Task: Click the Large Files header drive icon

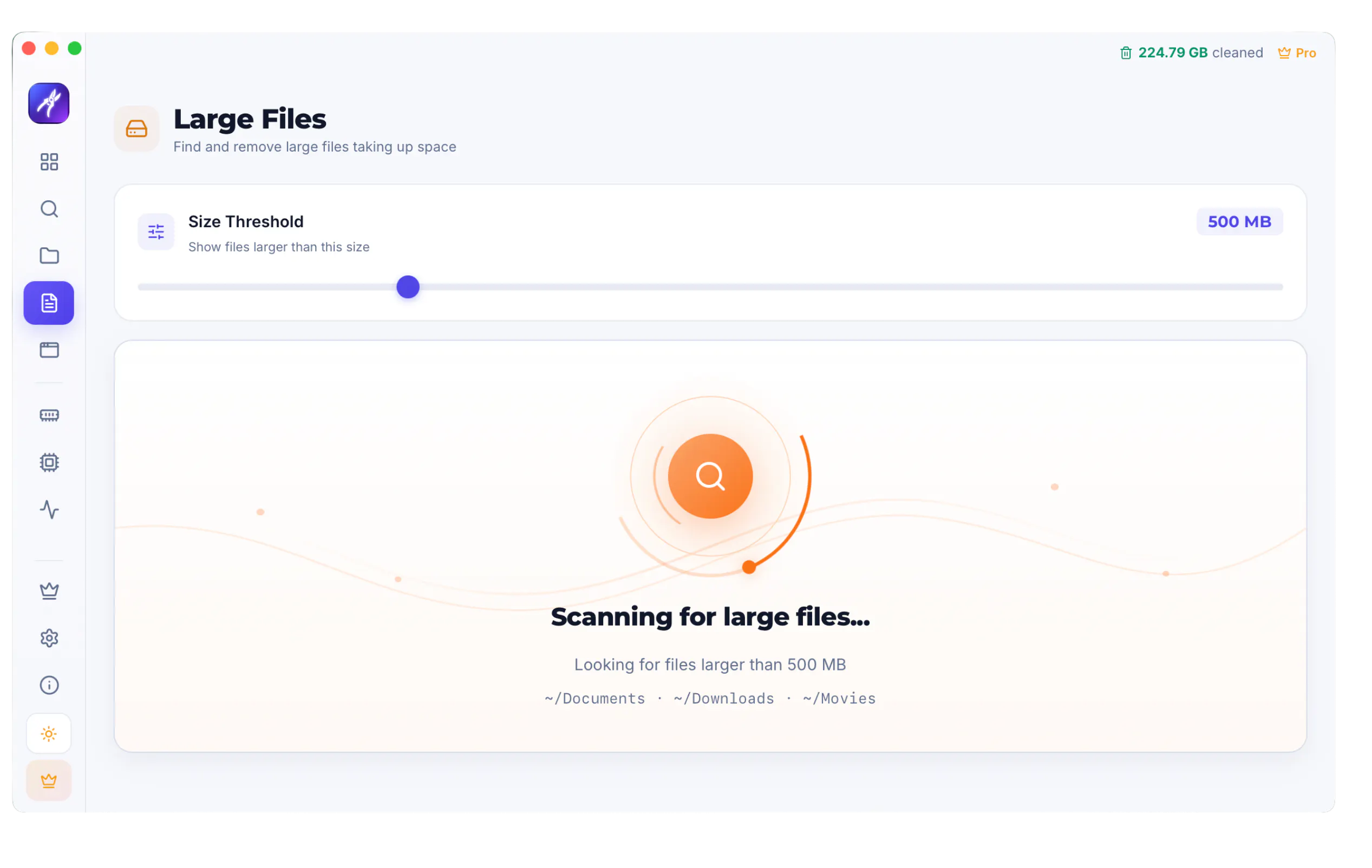Action: click(136, 129)
